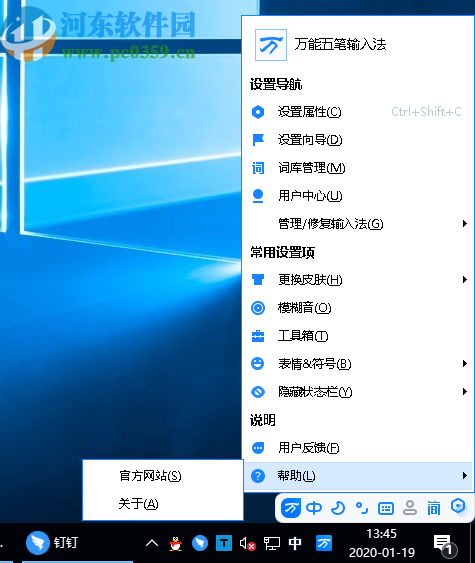Viewport: 475px width, 563px height.
Task: Click the hexagon settings icon on status bar
Action: 458,506
